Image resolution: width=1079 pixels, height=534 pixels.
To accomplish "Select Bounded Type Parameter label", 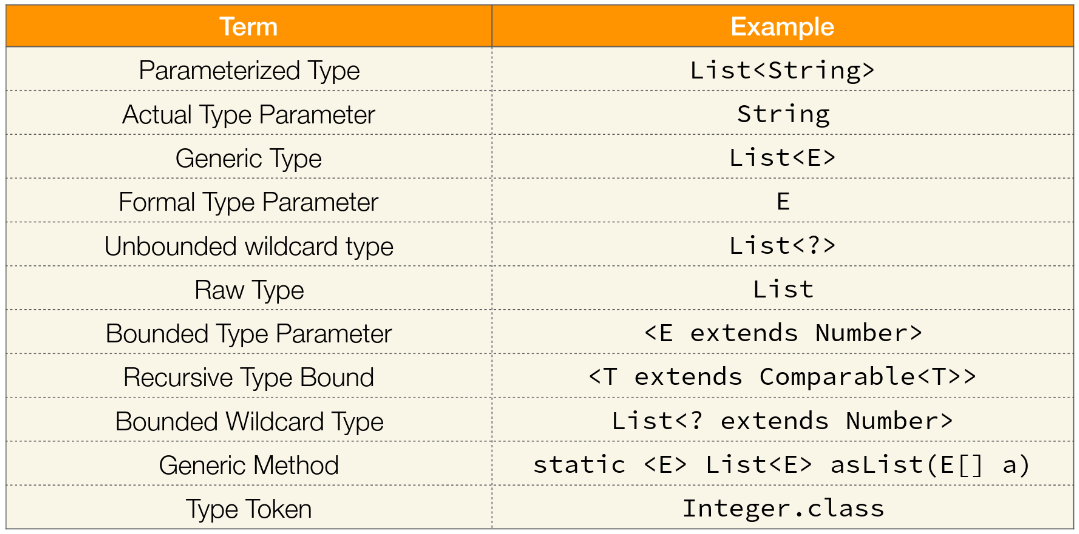I will [x=249, y=334].
